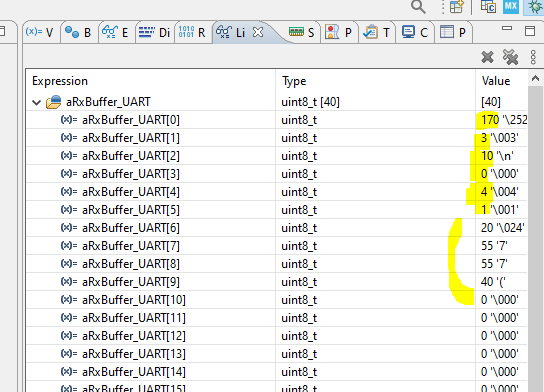Select the aRxBuffer_UART[7] row

point(277,246)
